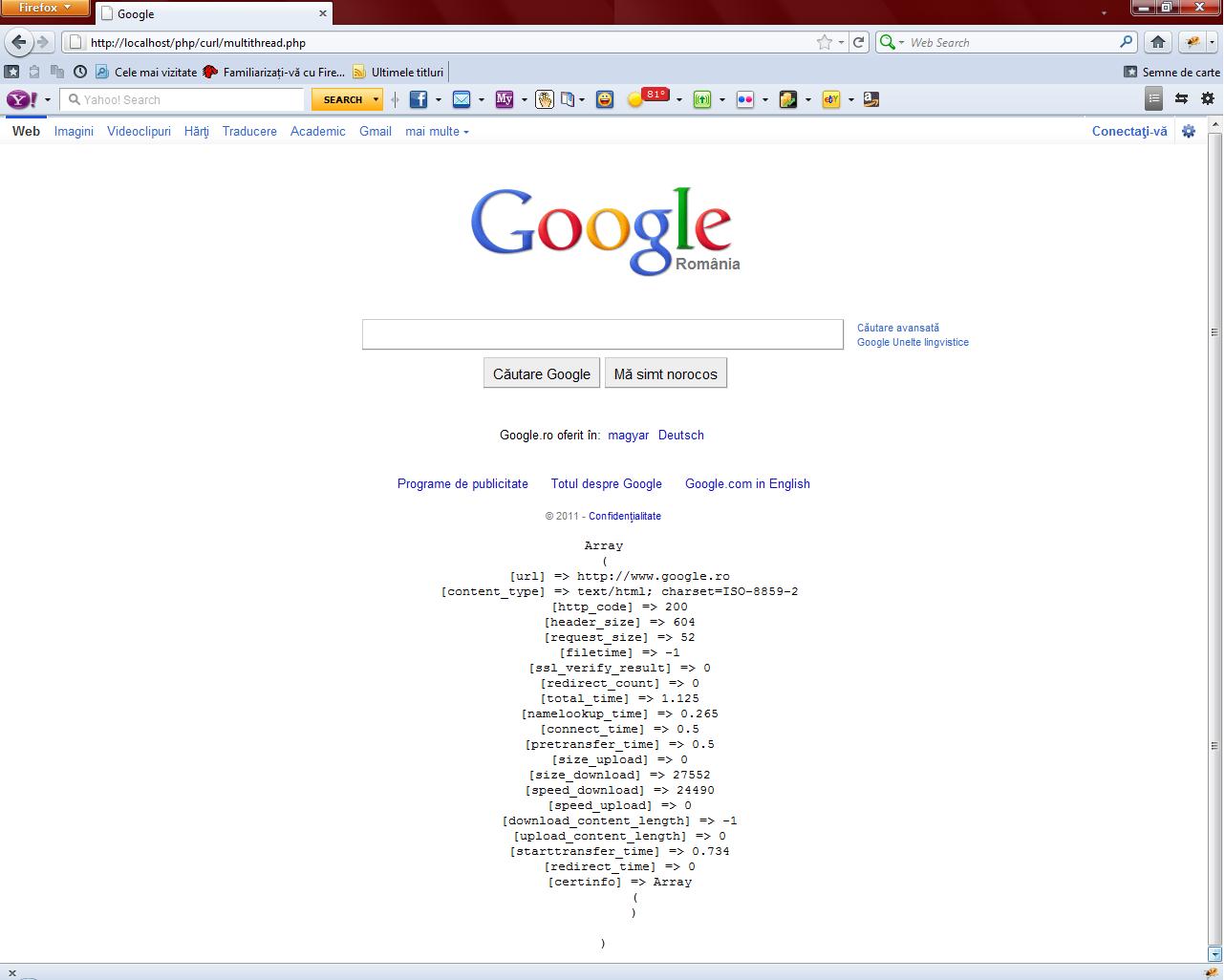The height and width of the screenshot is (980, 1225).
Task: Open Traducere in Google bar
Action: click(x=249, y=132)
